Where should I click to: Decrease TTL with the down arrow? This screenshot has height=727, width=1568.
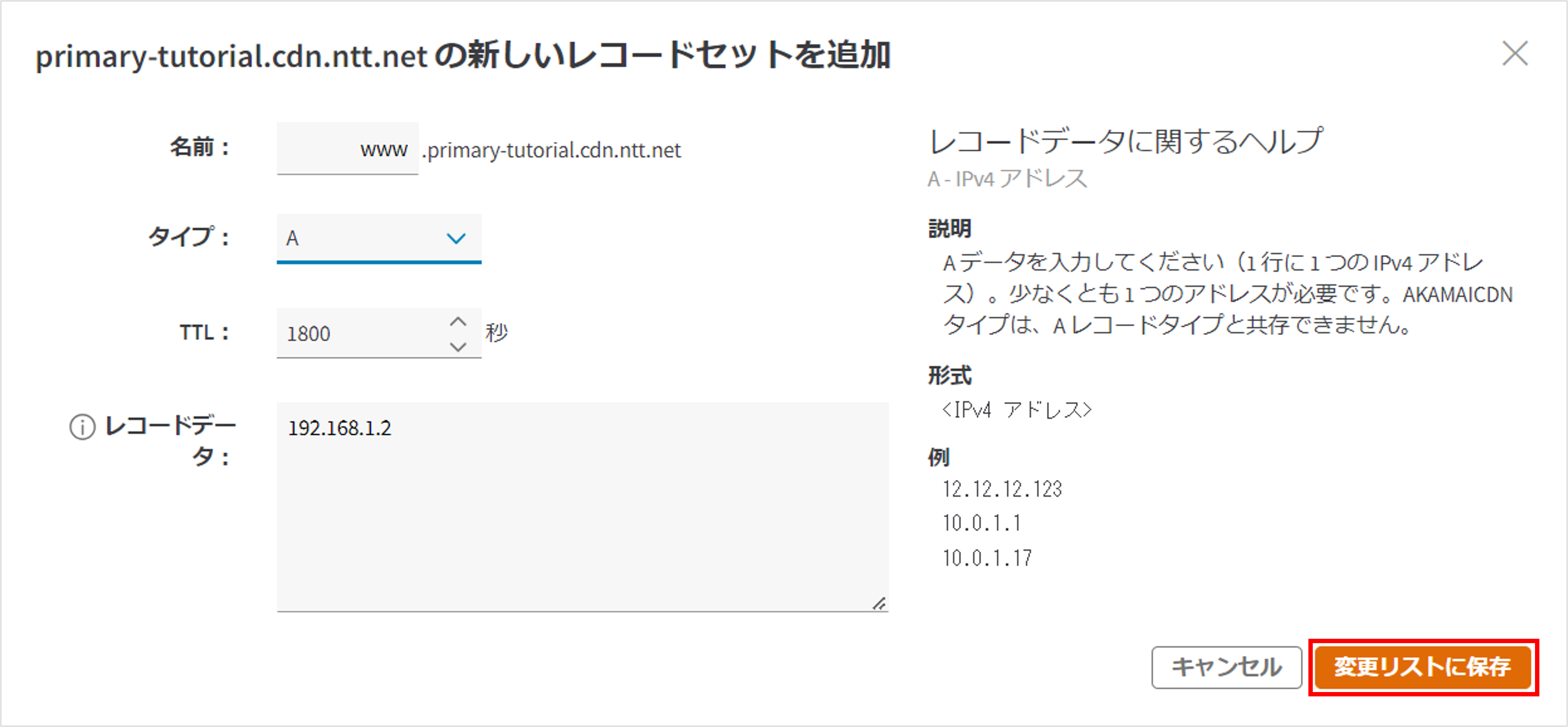(458, 347)
